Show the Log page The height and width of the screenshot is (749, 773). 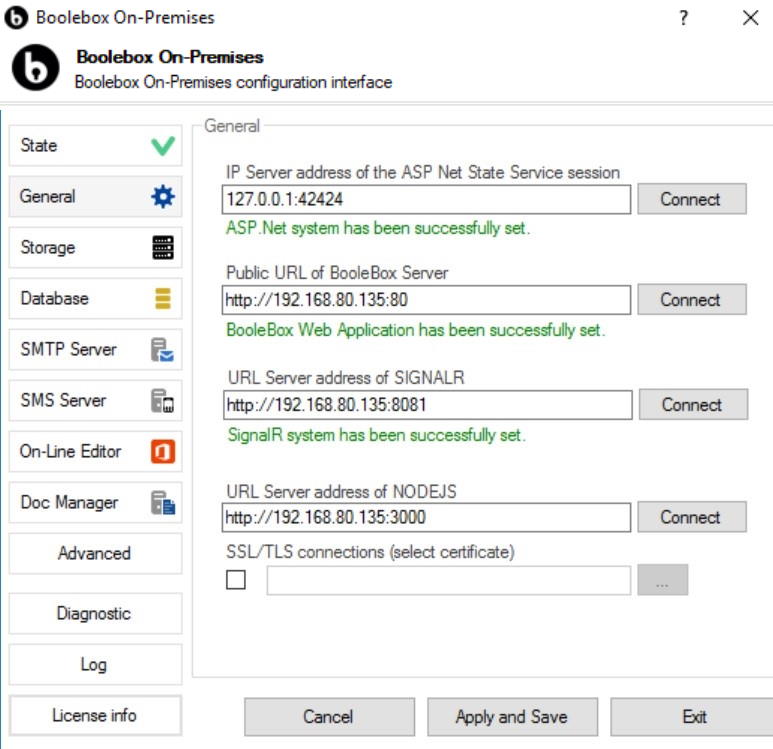click(x=96, y=664)
